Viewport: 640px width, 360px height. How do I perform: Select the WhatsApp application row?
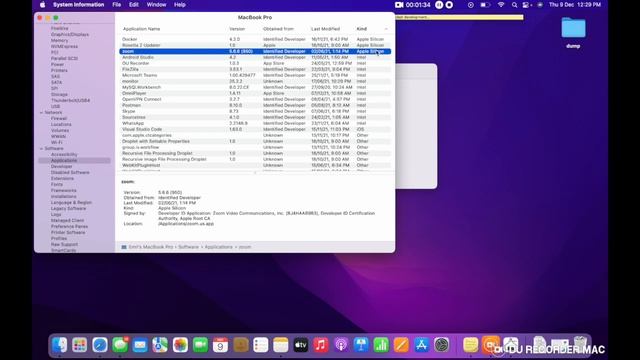(255, 123)
